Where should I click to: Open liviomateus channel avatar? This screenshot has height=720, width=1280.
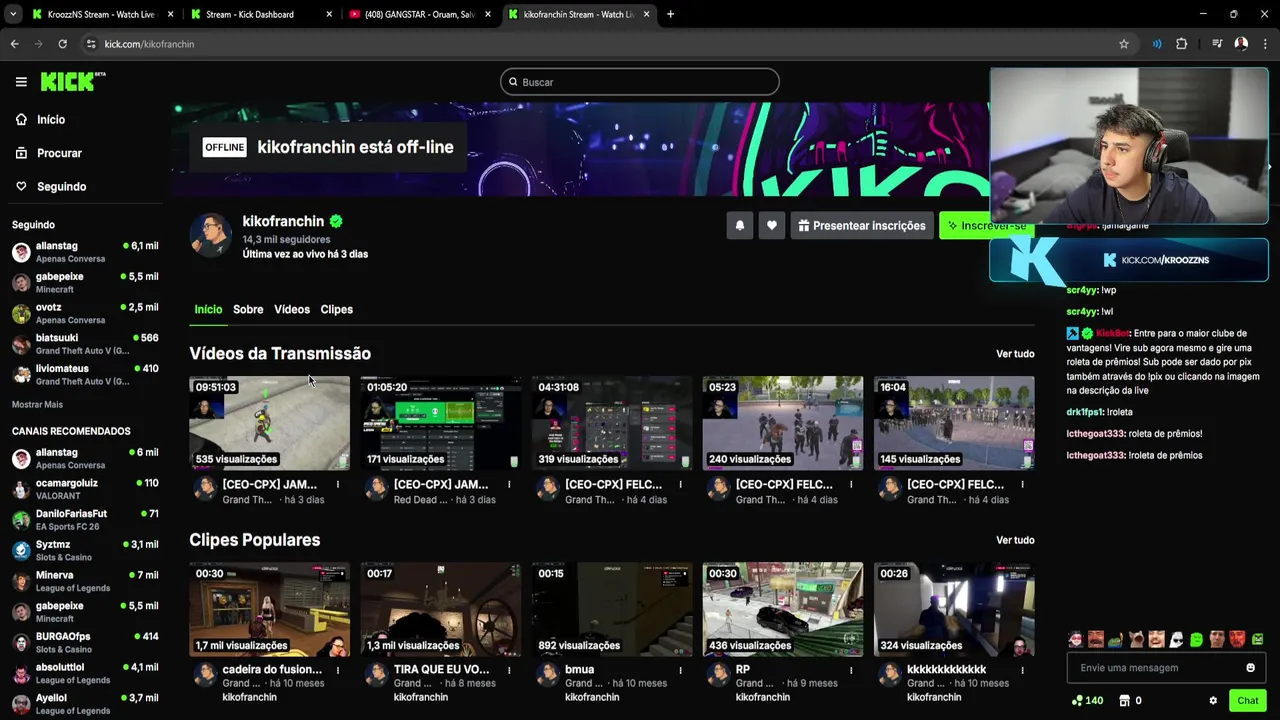click(x=21, y=375)
